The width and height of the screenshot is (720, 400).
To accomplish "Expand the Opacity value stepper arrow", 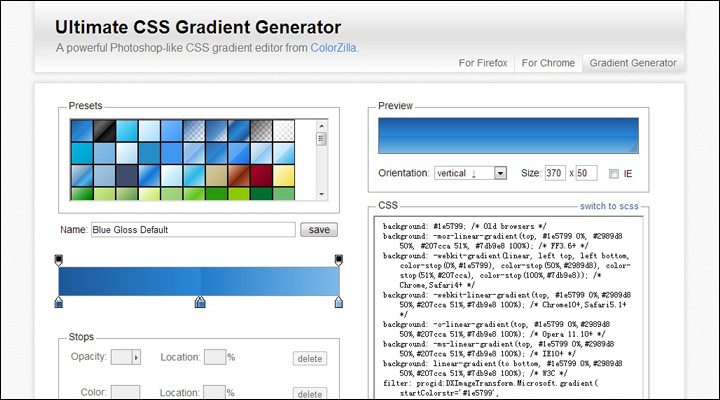I will pos(136,357).
